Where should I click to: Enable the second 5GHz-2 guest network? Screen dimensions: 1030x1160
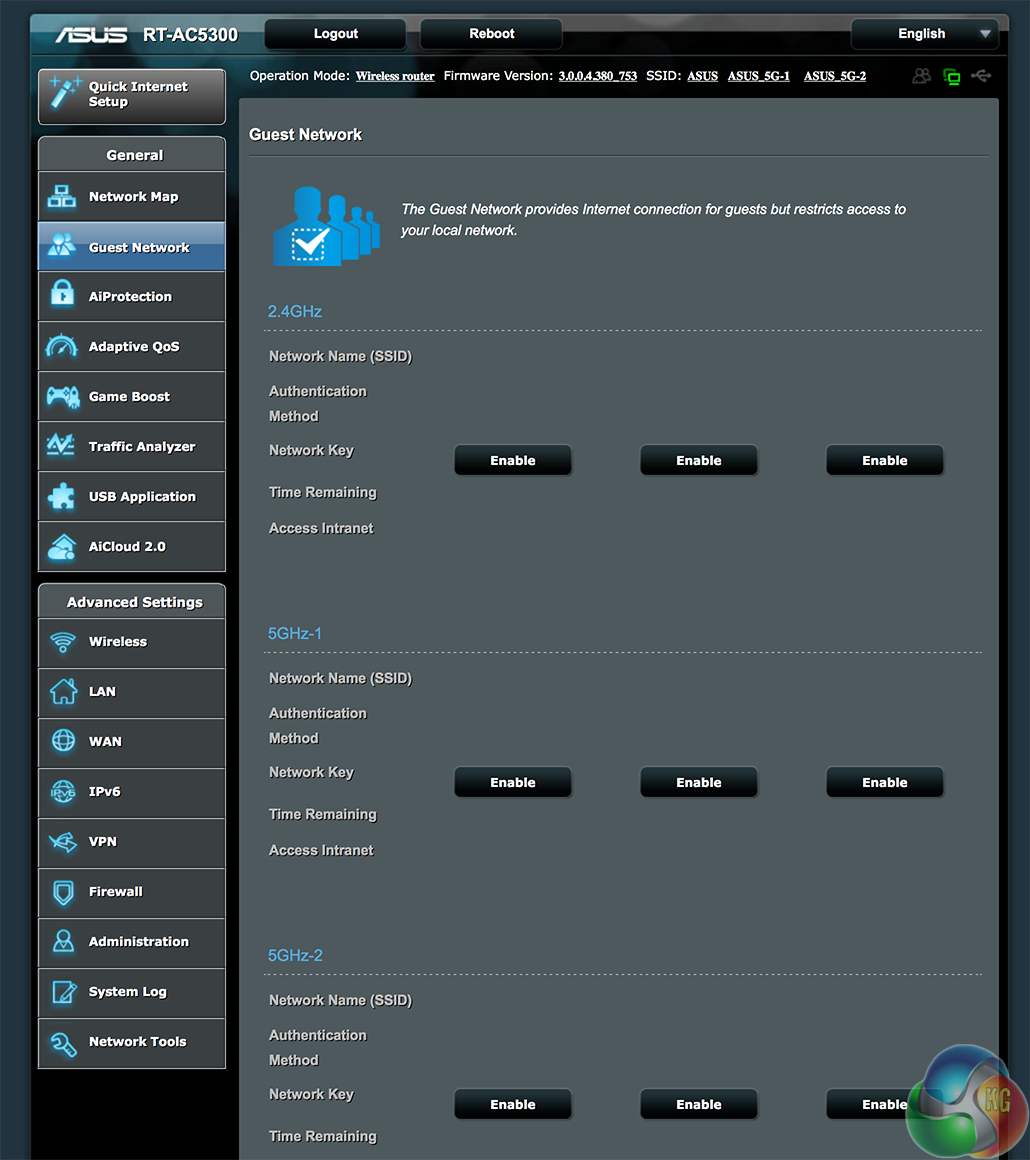[699, 1104]
